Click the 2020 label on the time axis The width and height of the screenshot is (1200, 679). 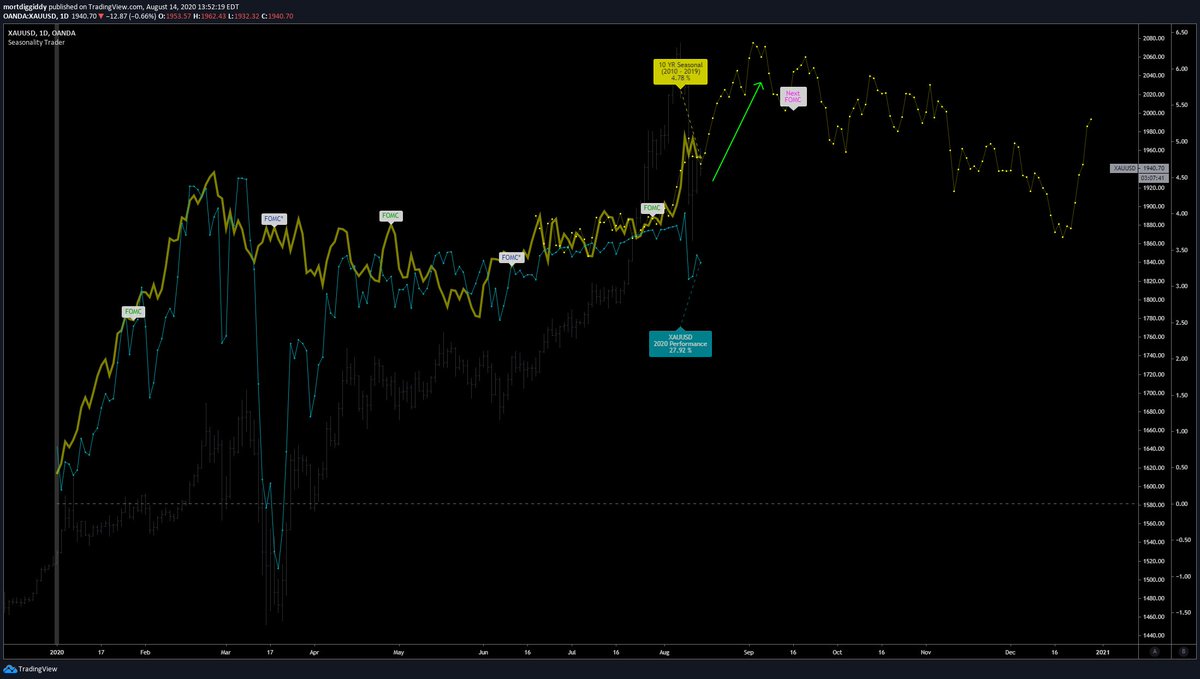56,651
